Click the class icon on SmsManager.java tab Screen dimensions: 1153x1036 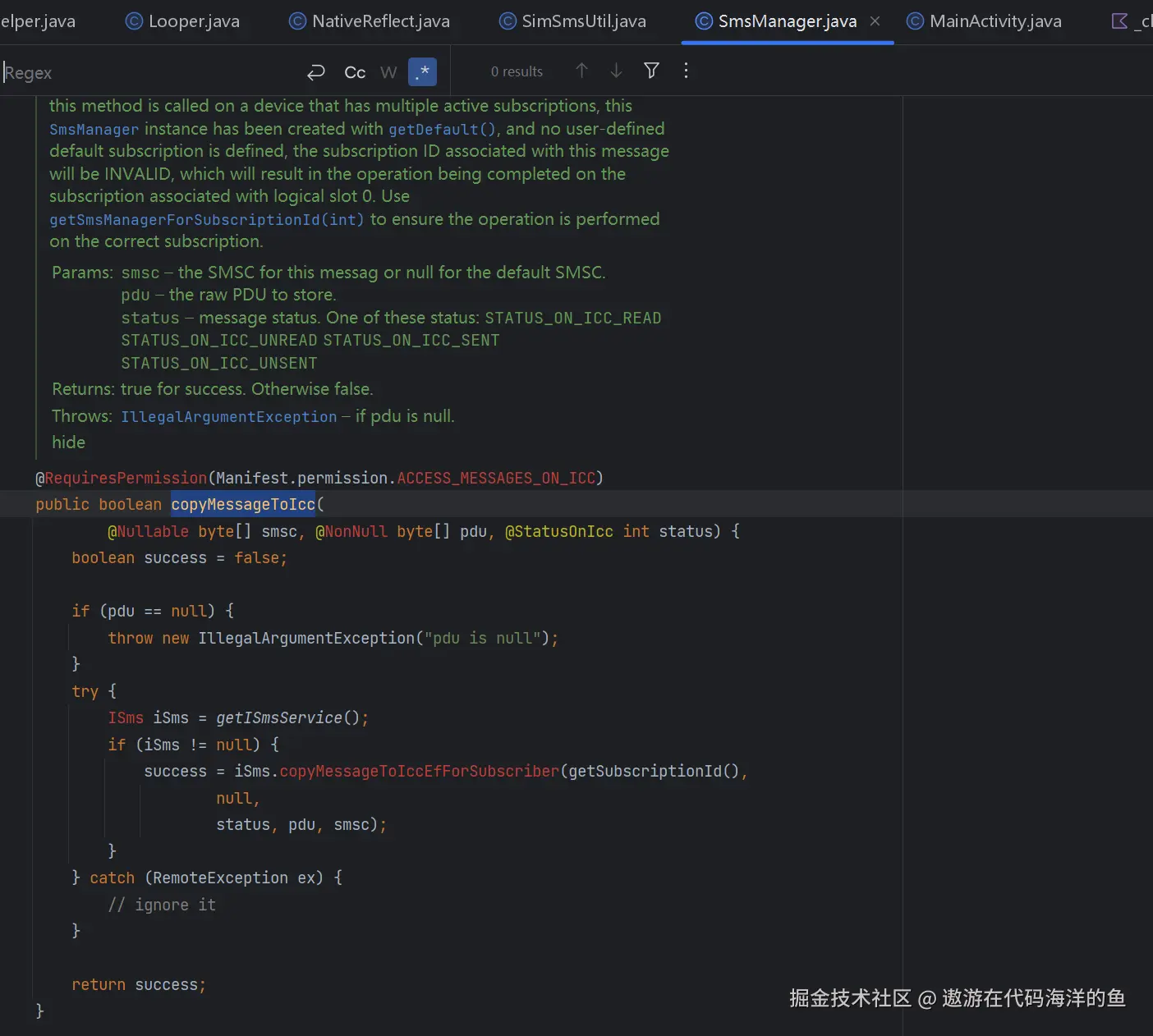point(704,21)
